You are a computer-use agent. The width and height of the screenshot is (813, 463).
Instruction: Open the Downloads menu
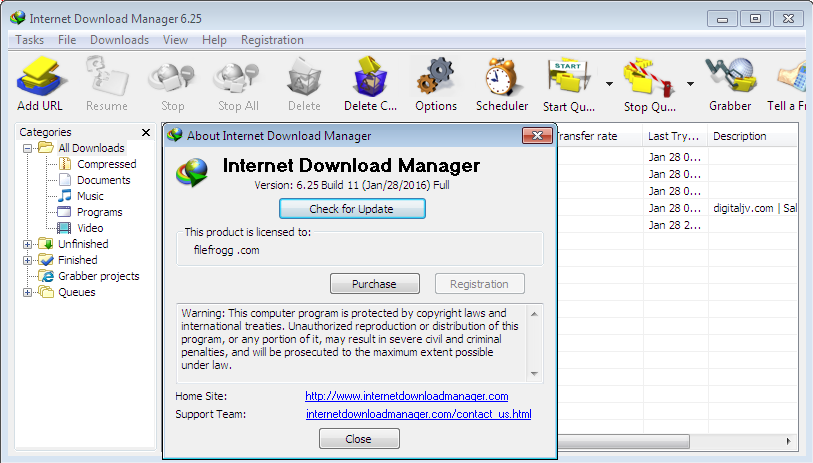pyautogui.click(x=119, y=40)
